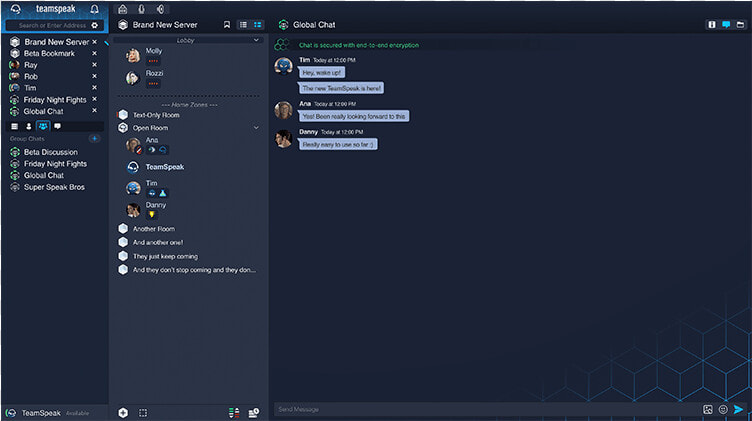Collapse the Lobby channel

pyautogui.click(x=256, y=40)
